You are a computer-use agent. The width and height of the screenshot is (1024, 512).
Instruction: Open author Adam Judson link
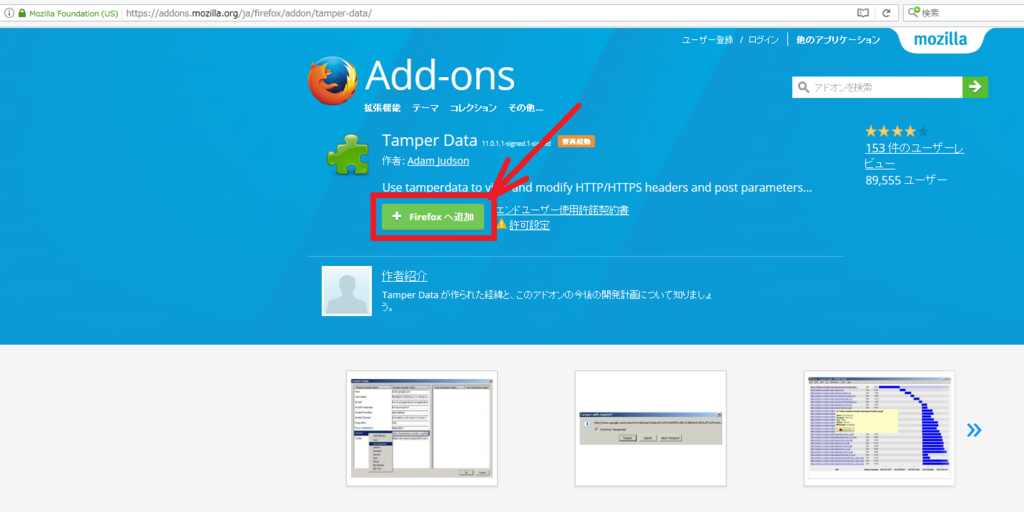[x=438, y=161]
